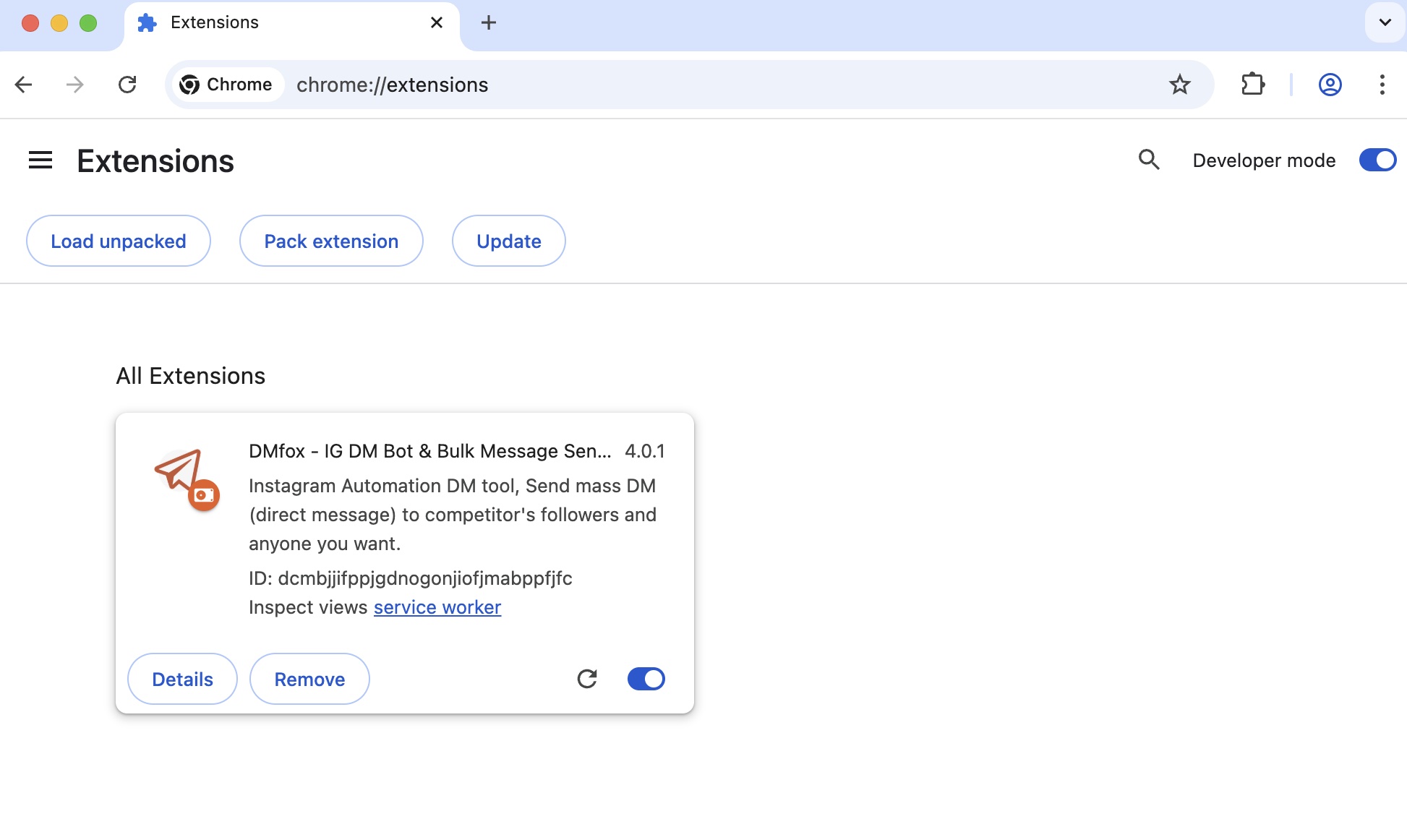Inspect the service worker link
This screenshot has width=1407, height=840.
[437, 607]
